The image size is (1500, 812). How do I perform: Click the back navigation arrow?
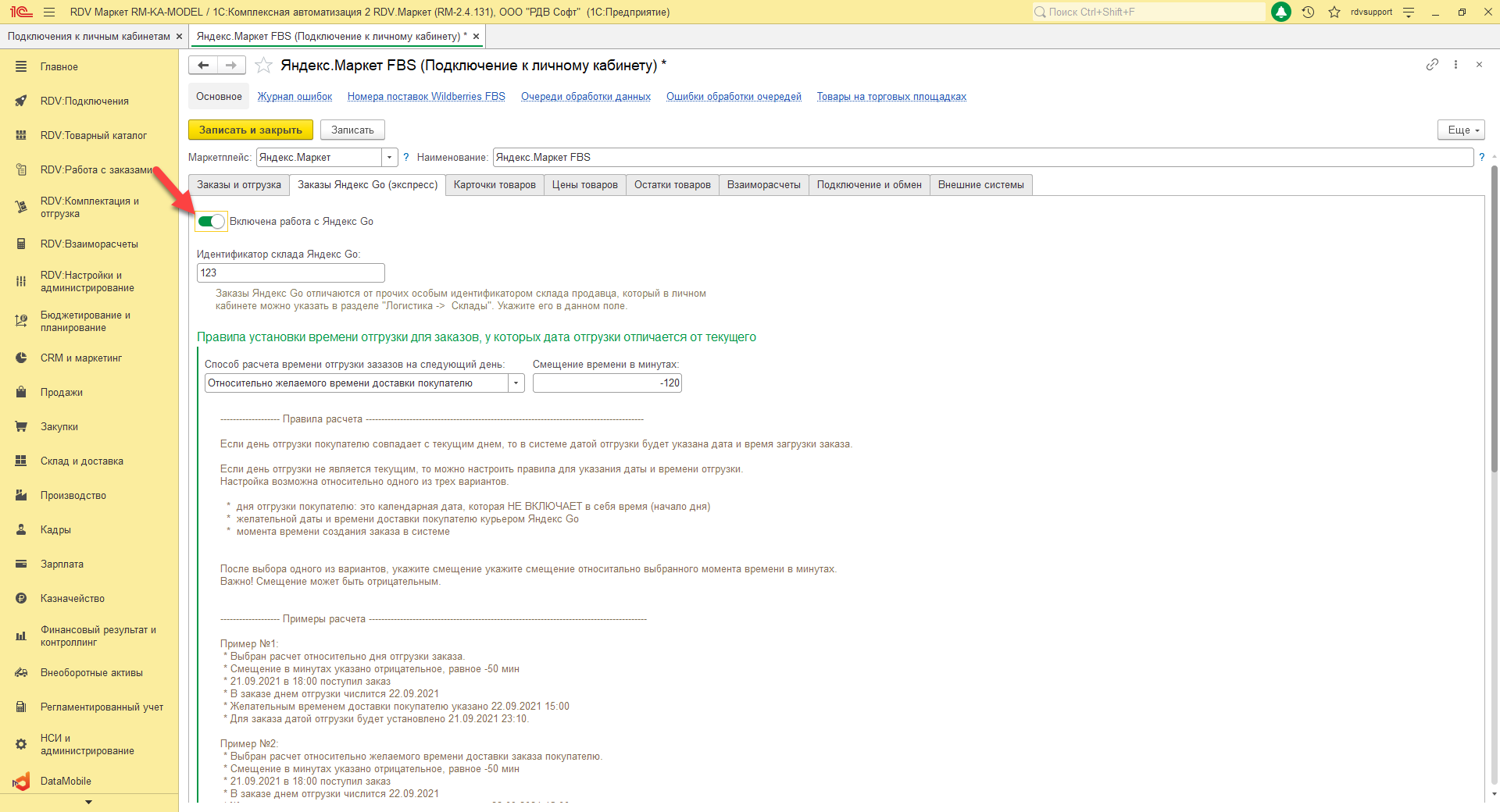click(x=203, y=66)
